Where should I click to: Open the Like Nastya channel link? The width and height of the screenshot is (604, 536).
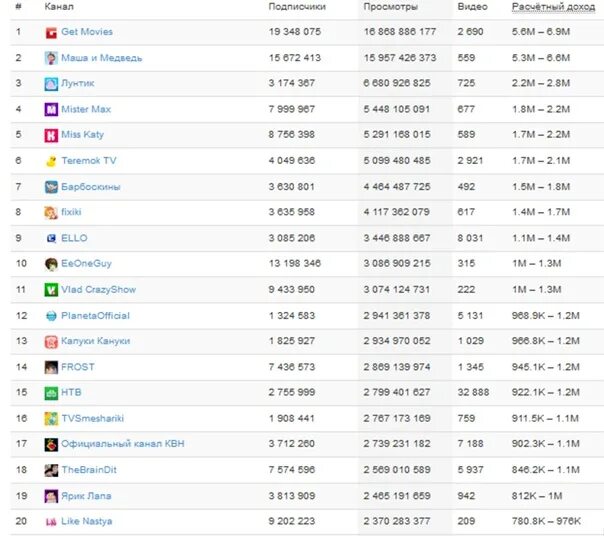[x=87, y=521]
